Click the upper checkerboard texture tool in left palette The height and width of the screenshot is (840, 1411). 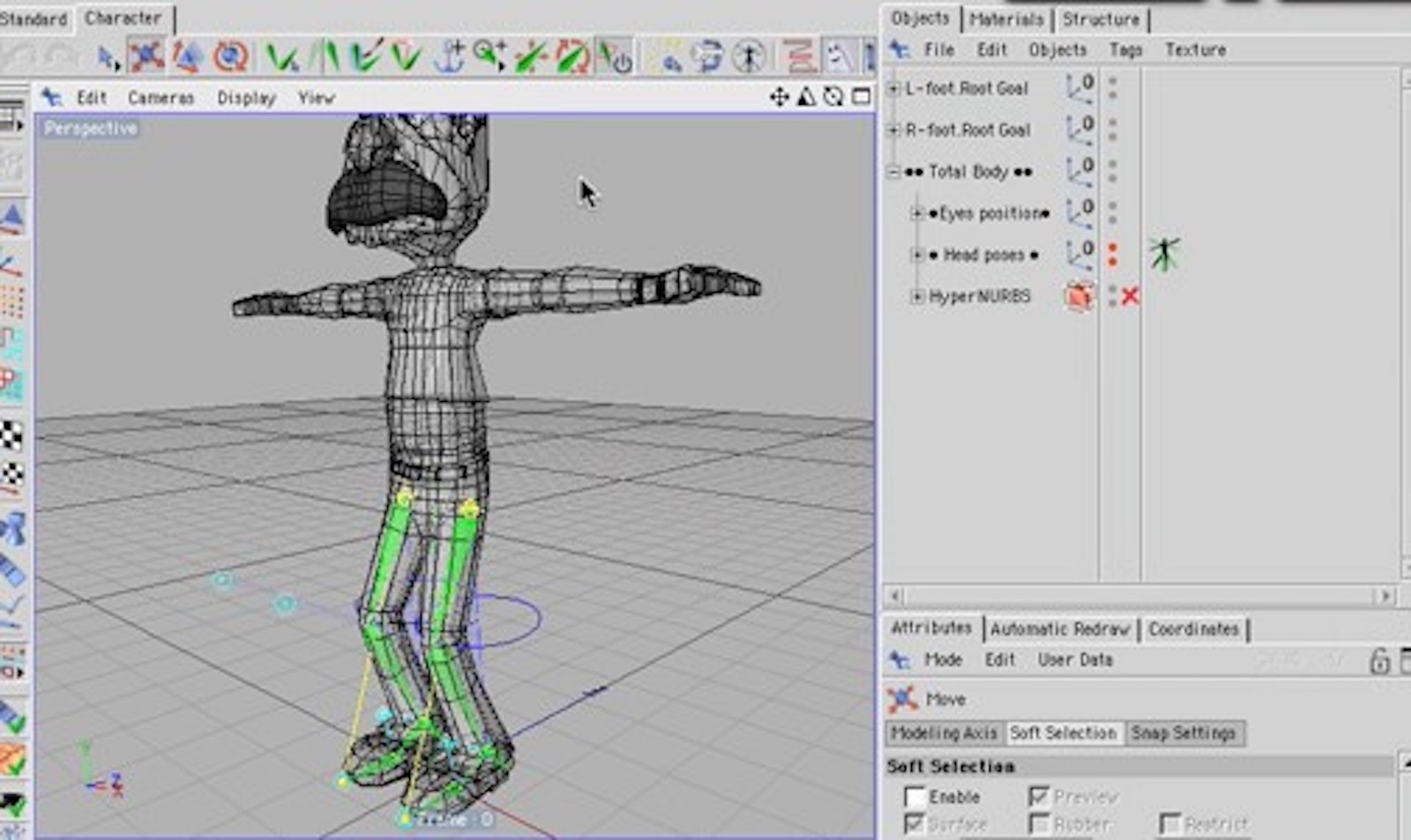point(11,435)
